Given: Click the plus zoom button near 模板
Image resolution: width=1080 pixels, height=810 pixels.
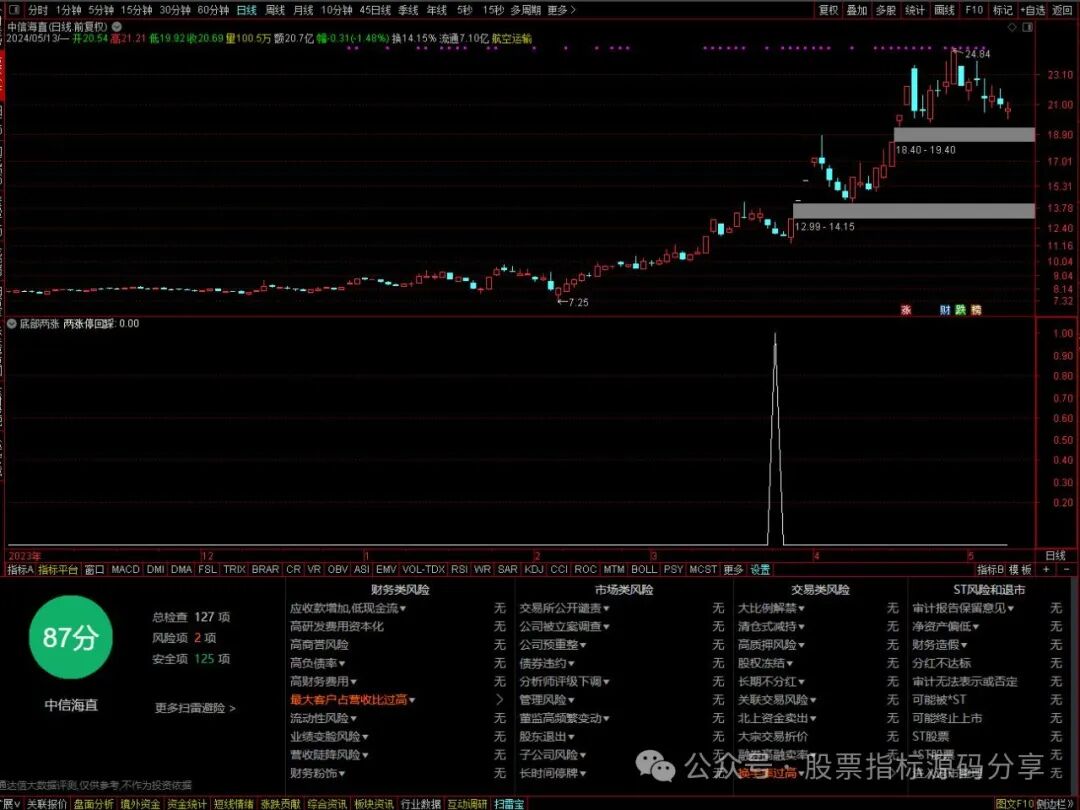Looking at the screenshot, I should click(1046, 570).
